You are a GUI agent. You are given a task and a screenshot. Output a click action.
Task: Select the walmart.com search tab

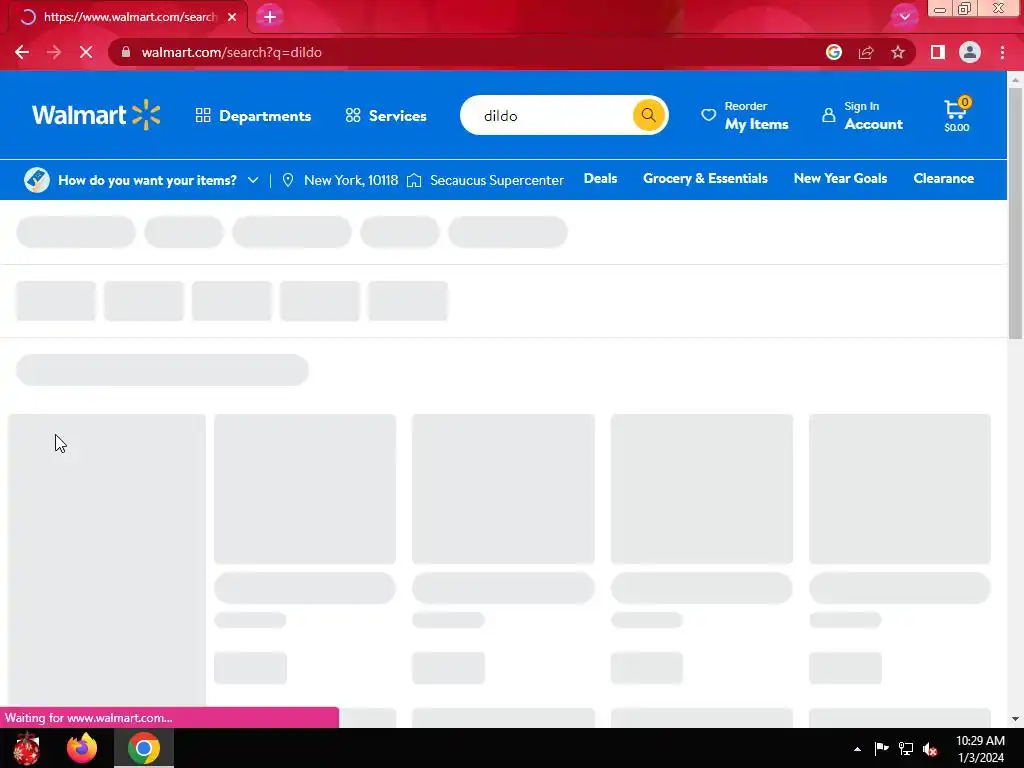point(128,17)
